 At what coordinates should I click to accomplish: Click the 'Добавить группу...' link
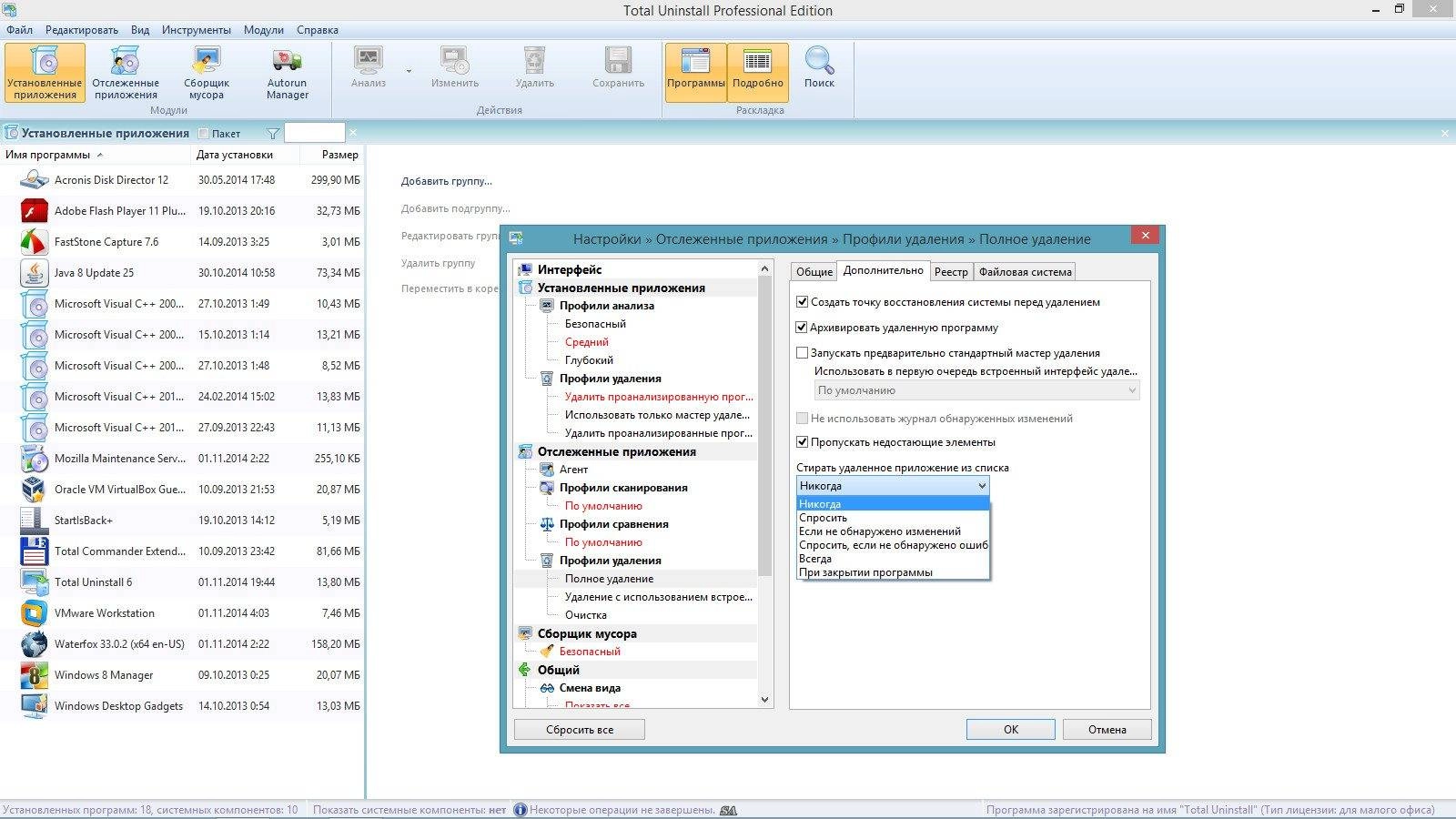[x=447, y=181]
